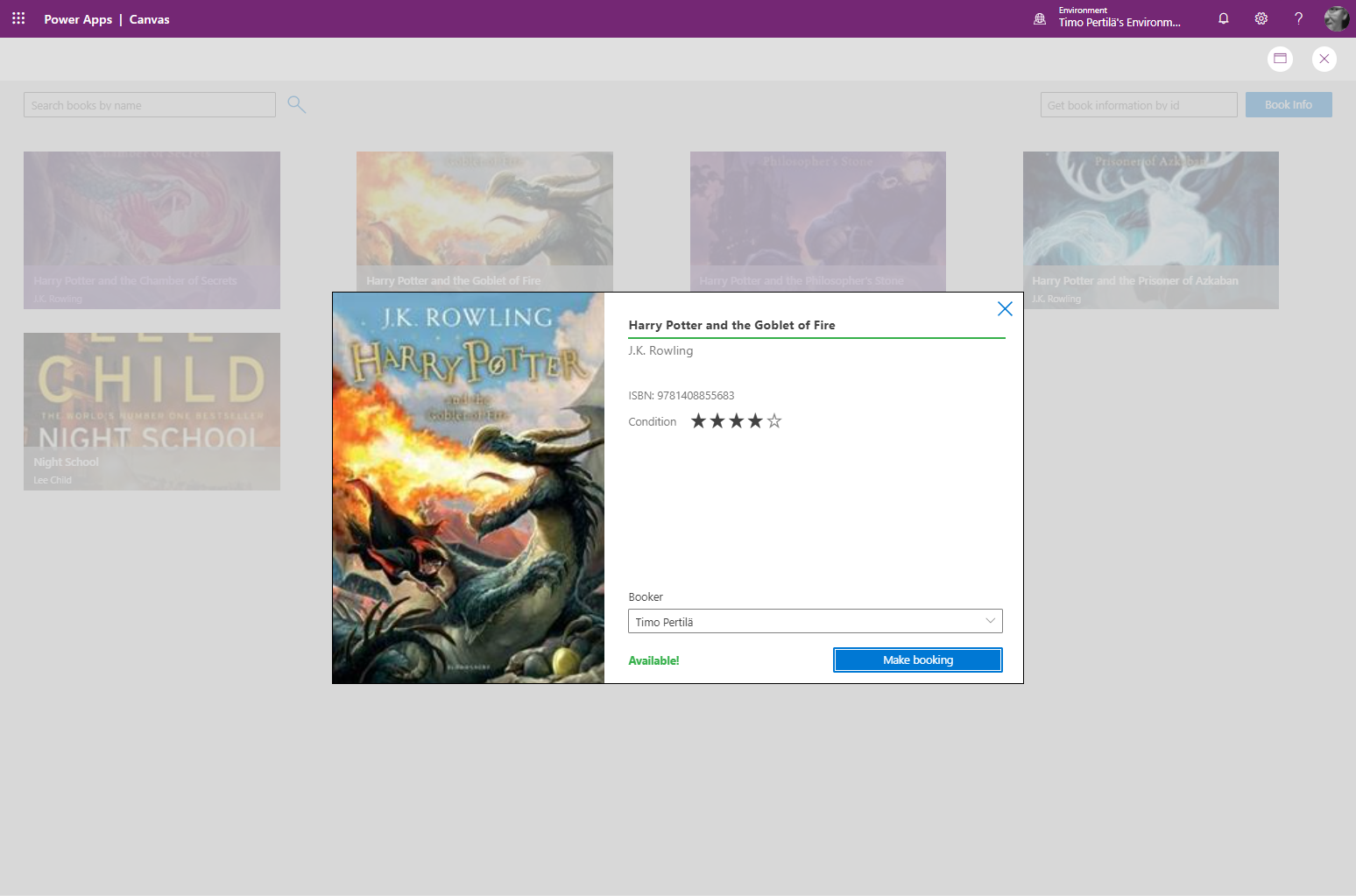Close the book details dialog
The width and height of the screenshot is (1356, 896).
tap(1005, 308)
